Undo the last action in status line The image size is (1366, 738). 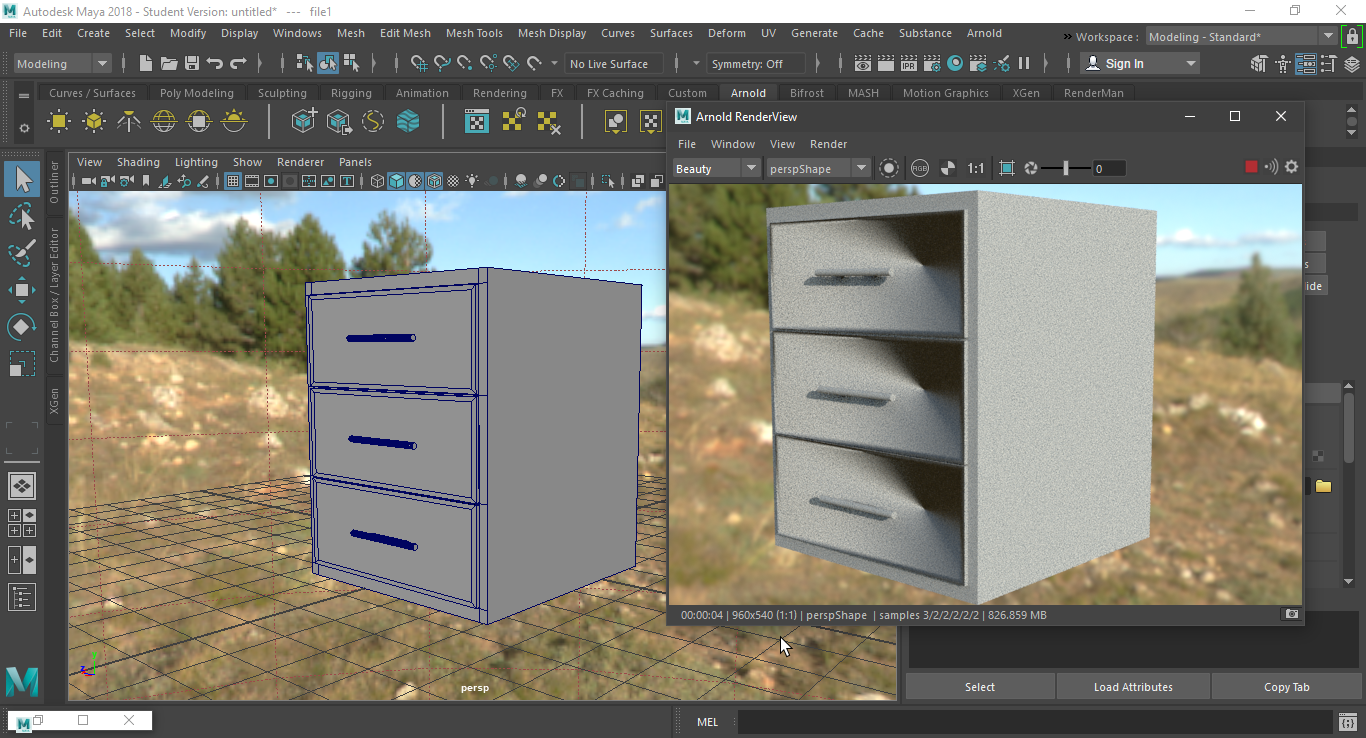click(x=215, y=64)
